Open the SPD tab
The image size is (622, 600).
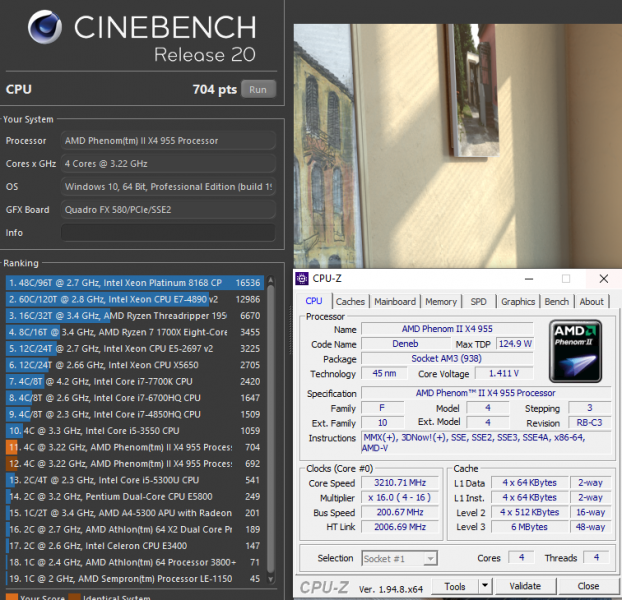click(x=478, y=302)
